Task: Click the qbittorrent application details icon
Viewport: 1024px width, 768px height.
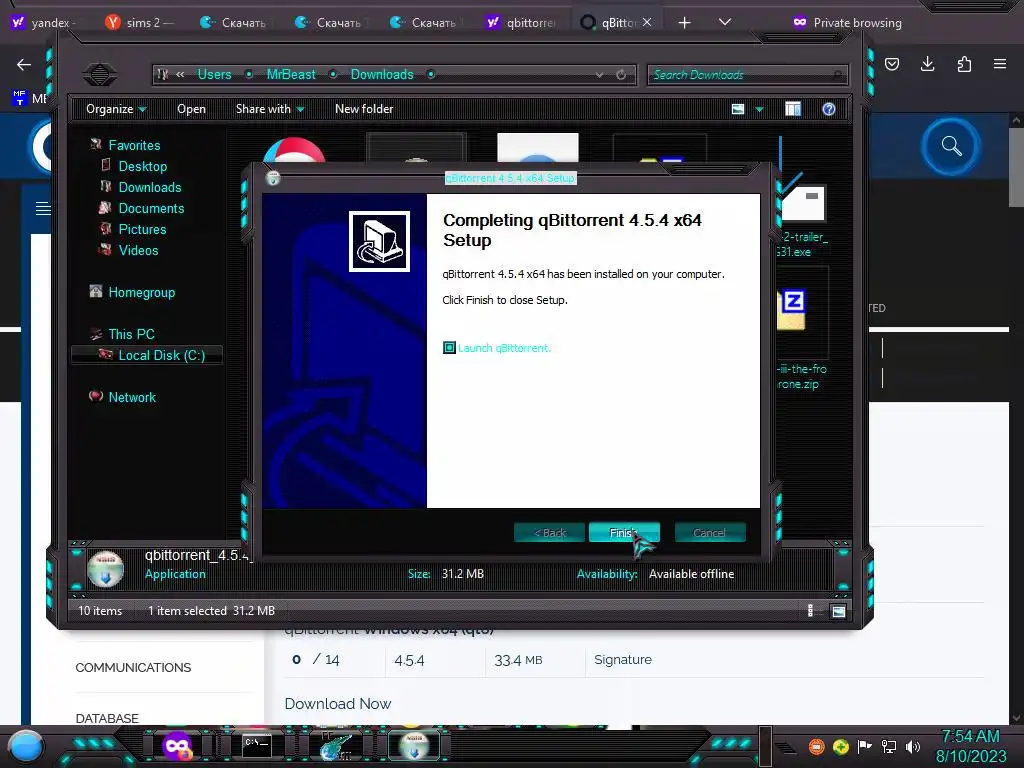Action: click(105, 569)
